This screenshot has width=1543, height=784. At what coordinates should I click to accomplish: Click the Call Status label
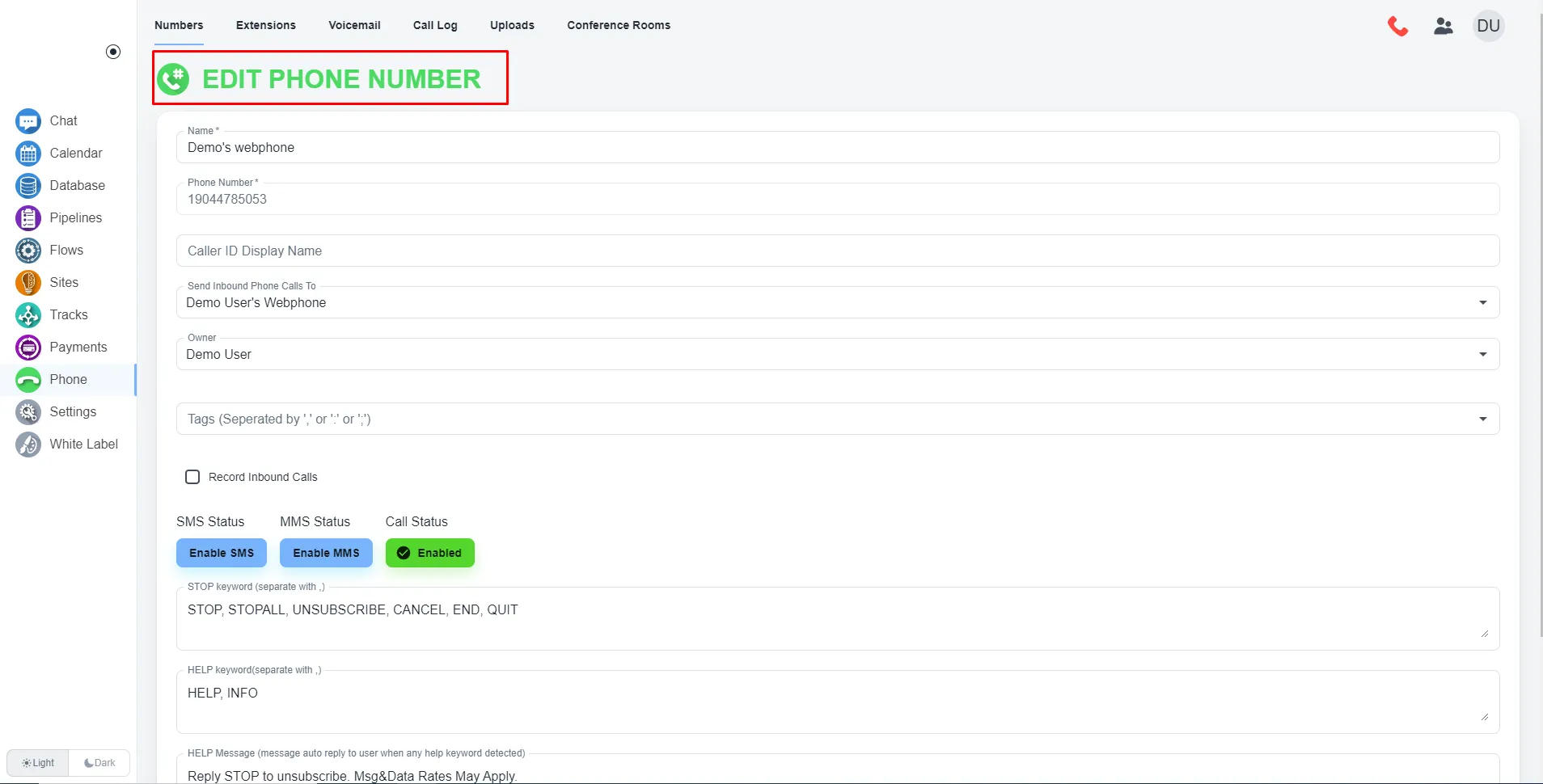416,522
